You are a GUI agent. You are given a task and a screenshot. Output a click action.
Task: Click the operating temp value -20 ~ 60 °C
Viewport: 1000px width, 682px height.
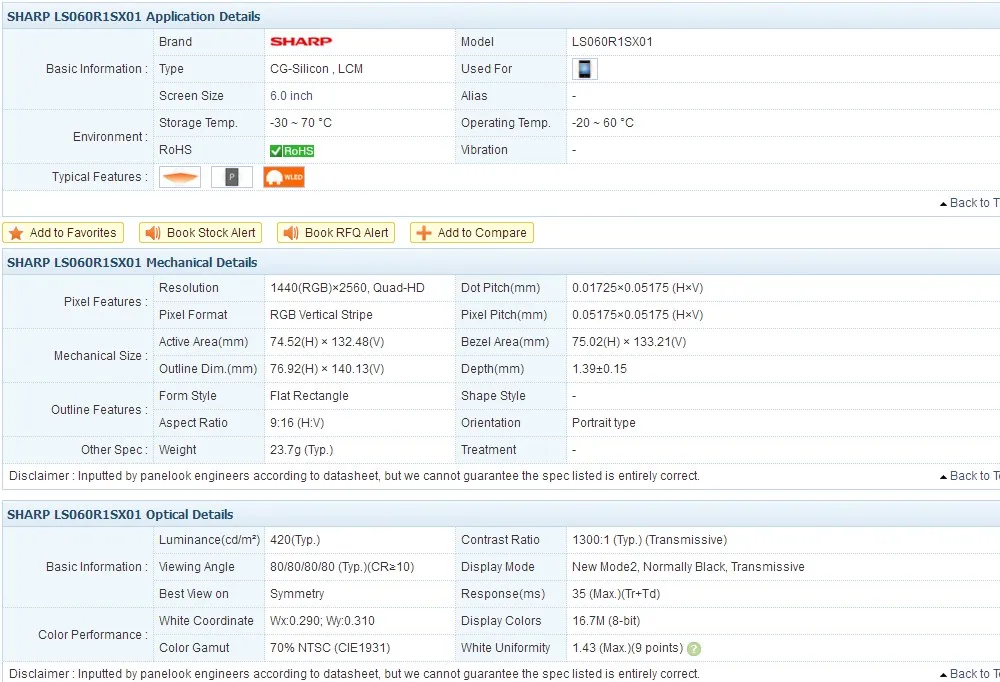pyautogui.click(x=603, y=122)
